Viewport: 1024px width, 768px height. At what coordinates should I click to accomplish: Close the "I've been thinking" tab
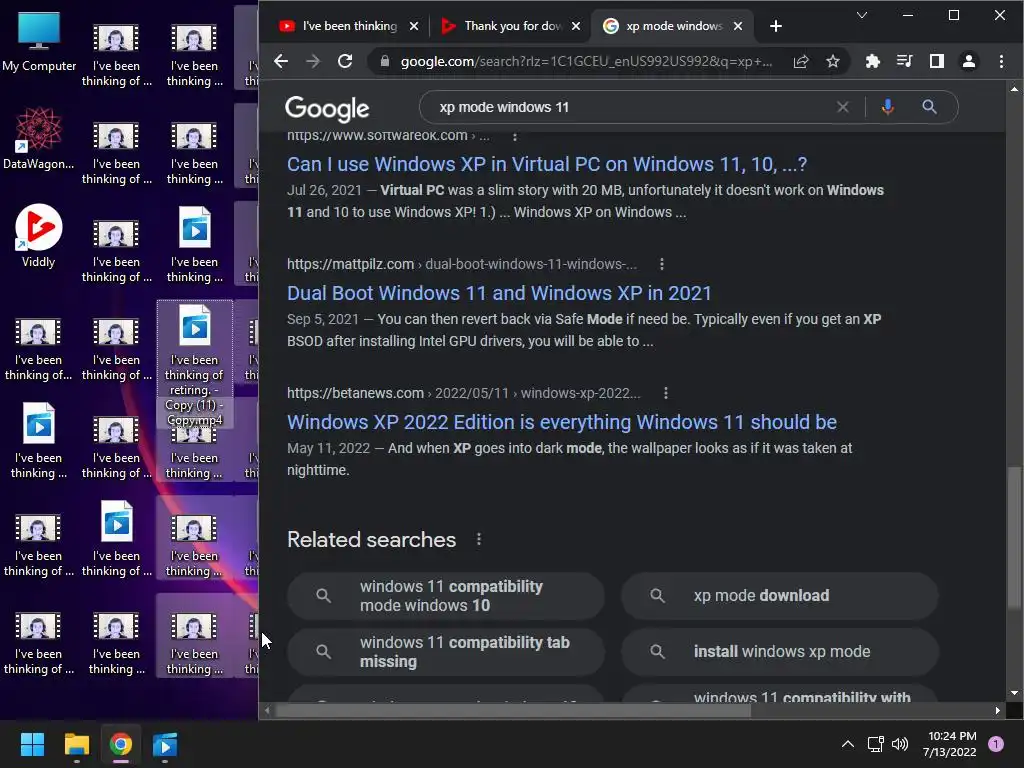(414, 26)
